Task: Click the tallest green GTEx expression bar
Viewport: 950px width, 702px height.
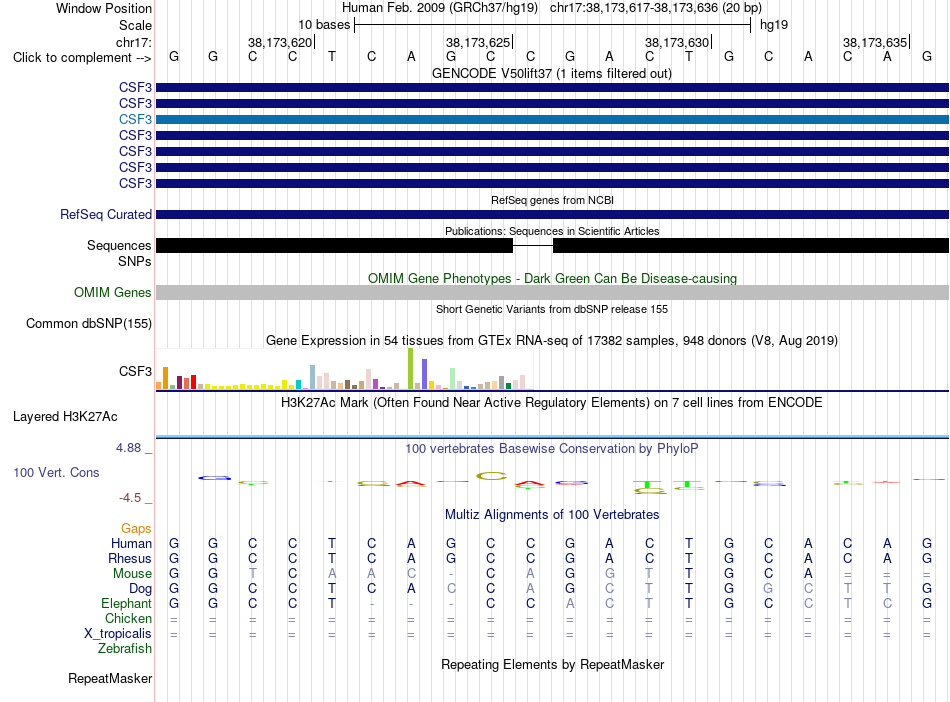Action: 410,368
